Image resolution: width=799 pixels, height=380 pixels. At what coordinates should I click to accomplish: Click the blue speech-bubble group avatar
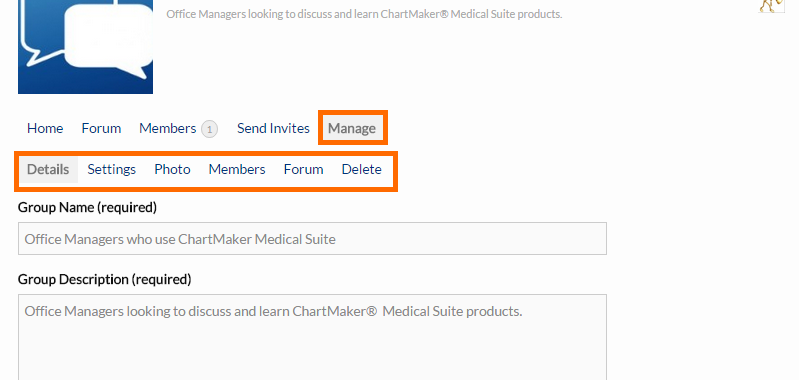tap(86, 46)
